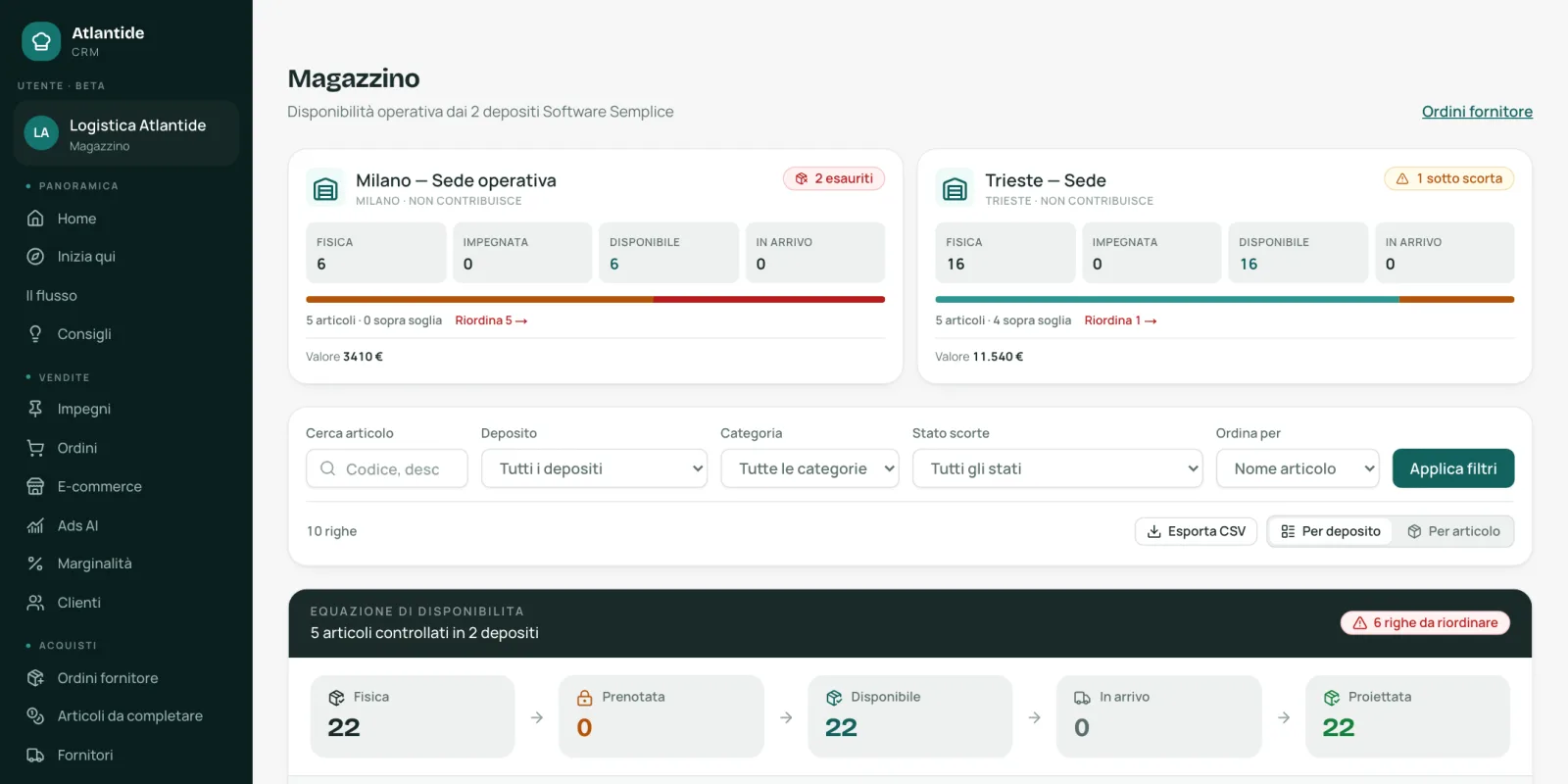Image resolution: width=1568 pixels, height=784 pixels.
Task: Click the Clienti people icon
Action: click(35, 603)
